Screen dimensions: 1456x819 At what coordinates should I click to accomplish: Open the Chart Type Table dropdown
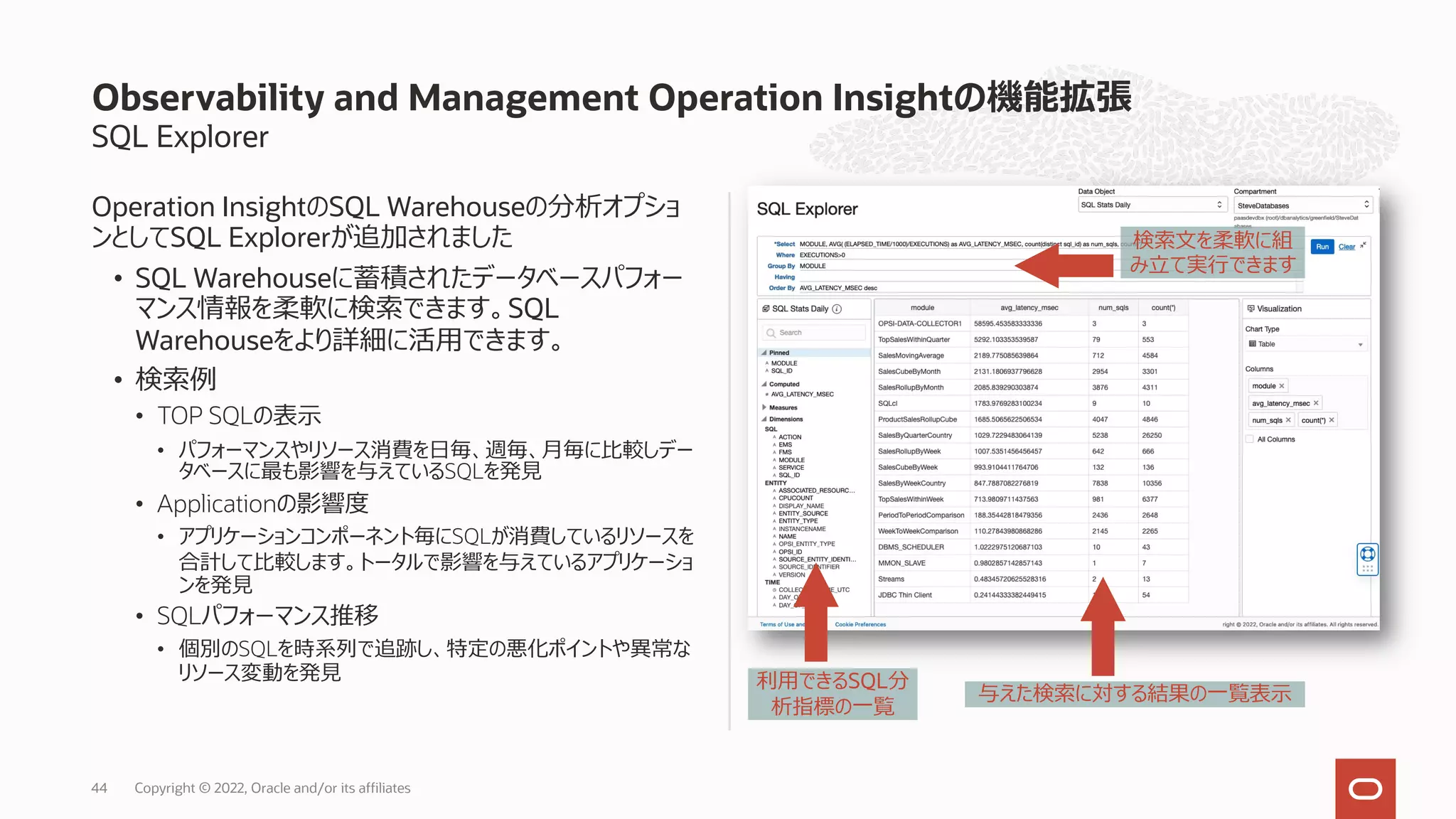1306,344
